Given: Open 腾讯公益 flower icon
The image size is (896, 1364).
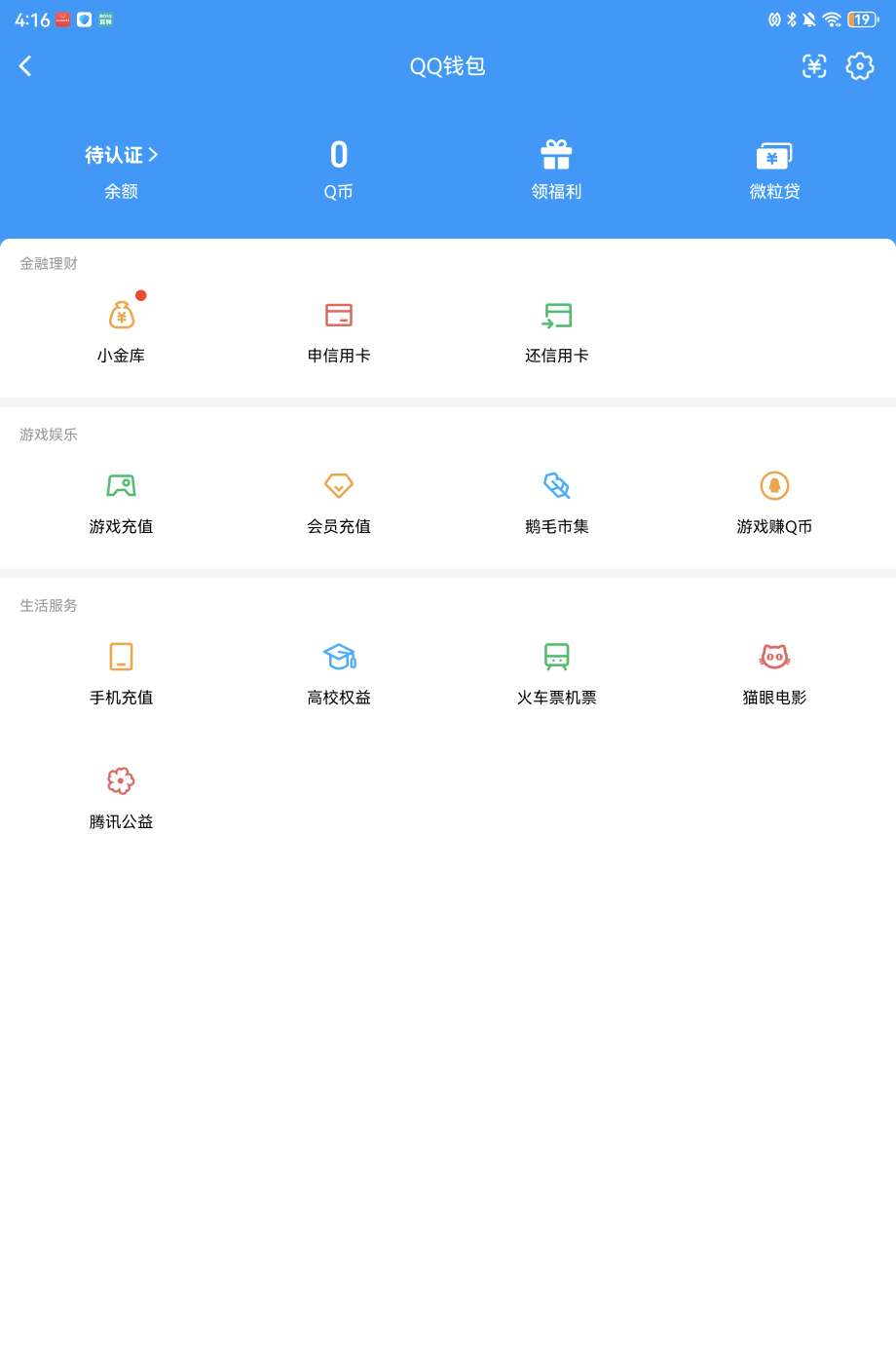Looking at the screenshot, I should point(121,780).
